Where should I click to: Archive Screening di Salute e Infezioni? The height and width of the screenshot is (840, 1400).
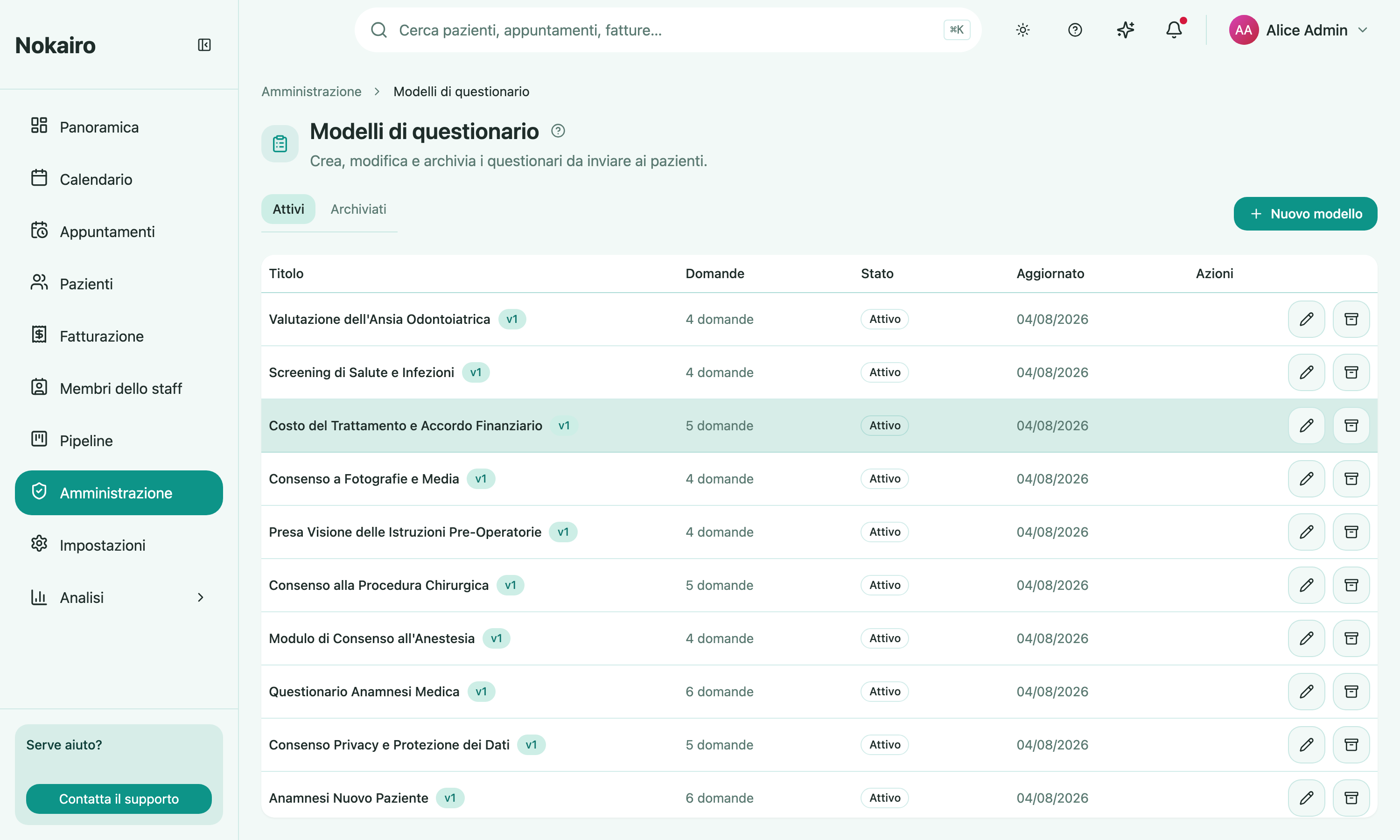(1351, 372)
